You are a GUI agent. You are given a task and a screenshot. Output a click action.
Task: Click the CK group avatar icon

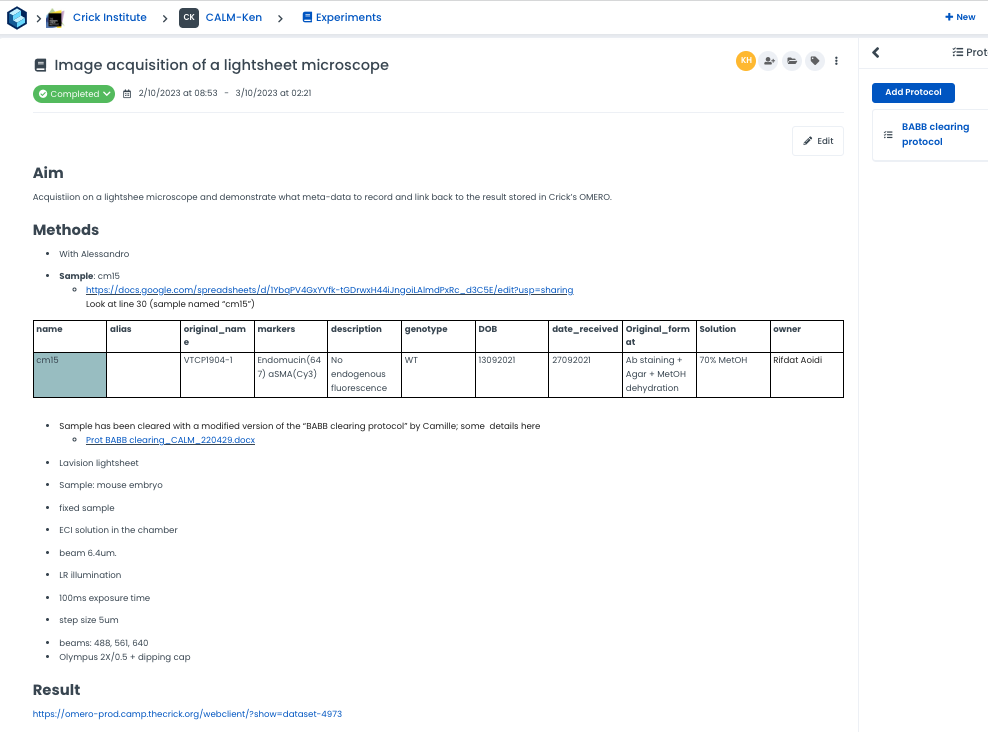(189, 17)
